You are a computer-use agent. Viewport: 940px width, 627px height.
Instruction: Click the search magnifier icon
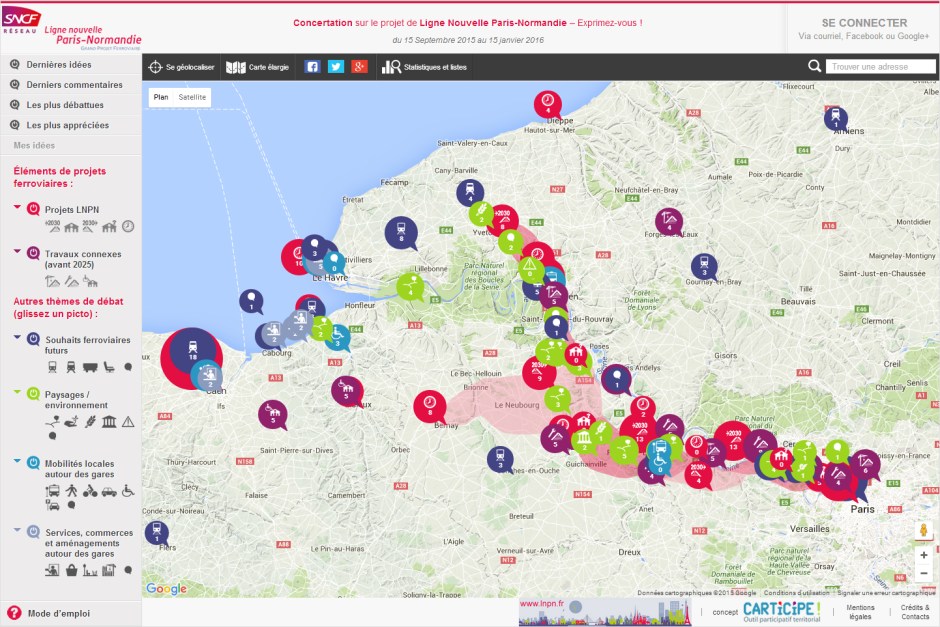tap(814, 67)
